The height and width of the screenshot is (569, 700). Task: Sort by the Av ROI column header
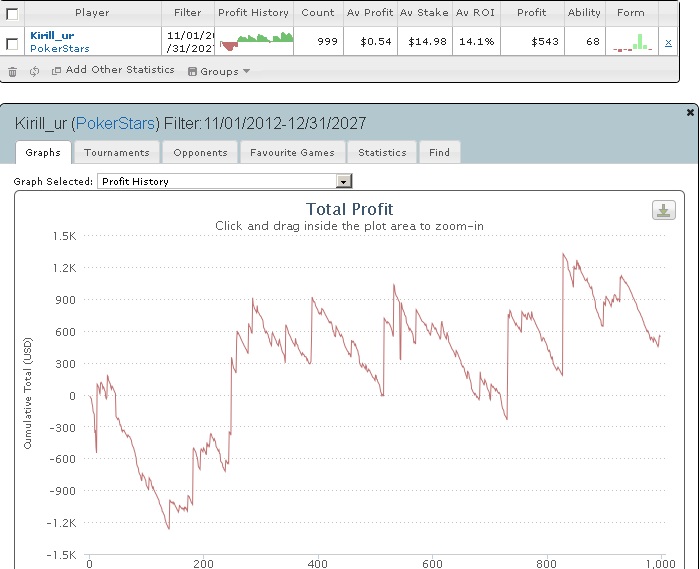475,12
